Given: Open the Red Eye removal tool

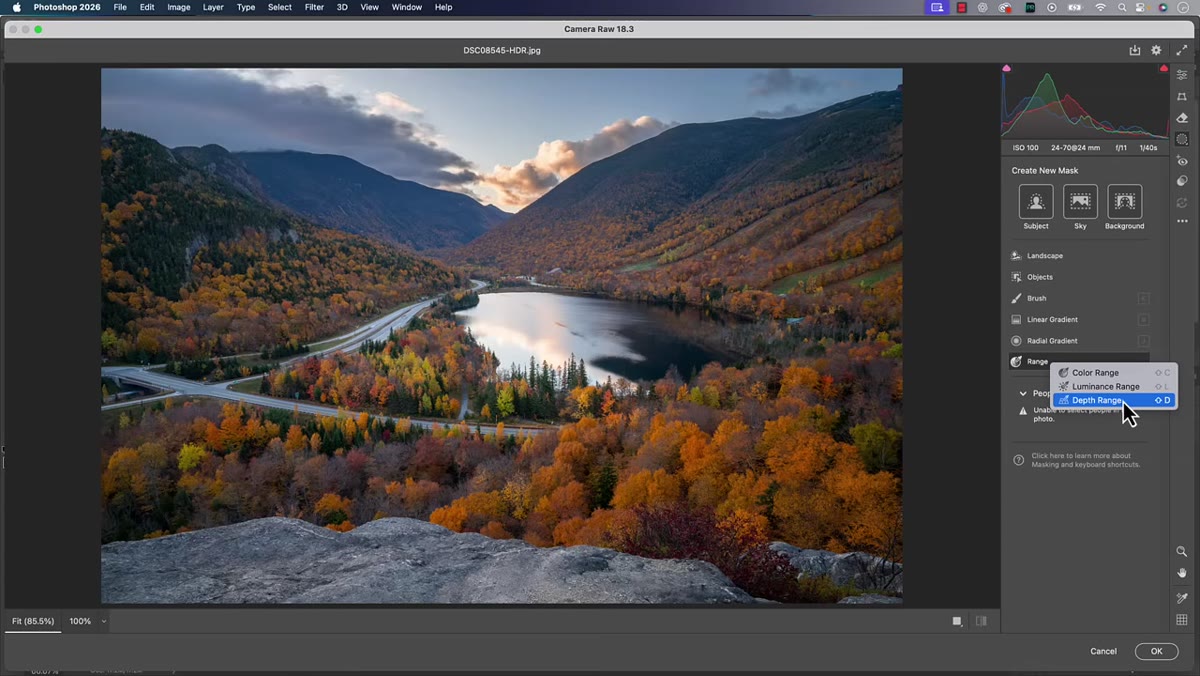Looking at the screenshot, I should pos(1182,161).
